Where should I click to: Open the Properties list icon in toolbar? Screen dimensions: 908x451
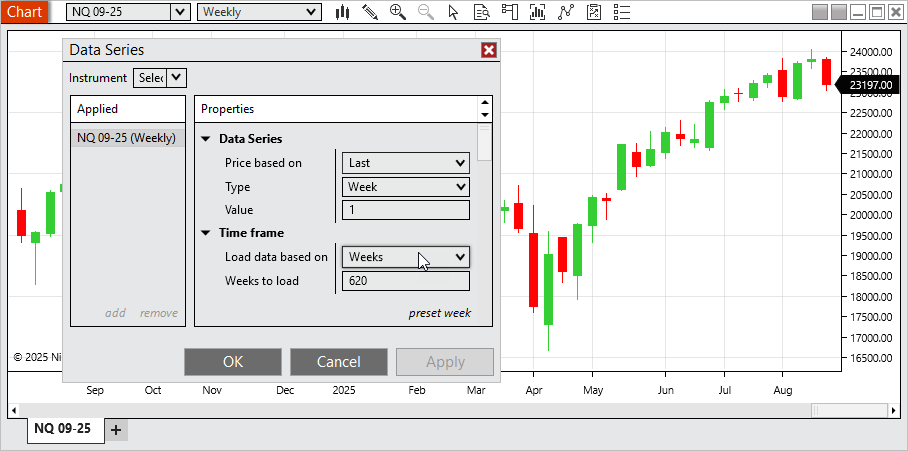point(622,12)
